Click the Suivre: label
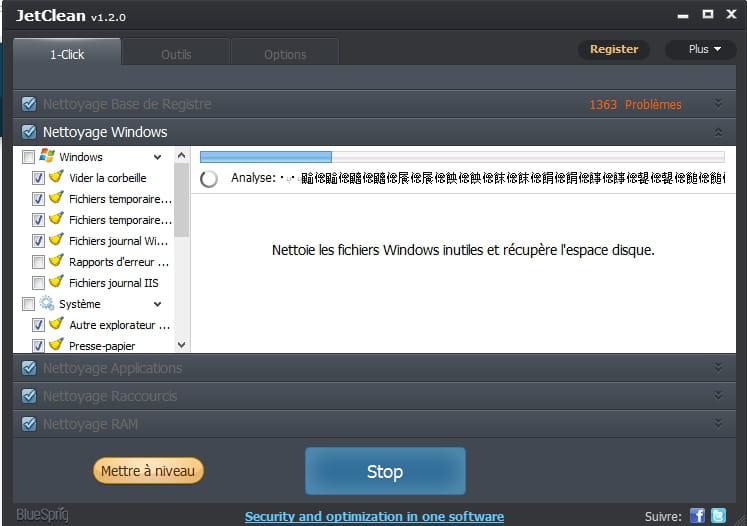747x526 pixels. (x=663, y=516)
